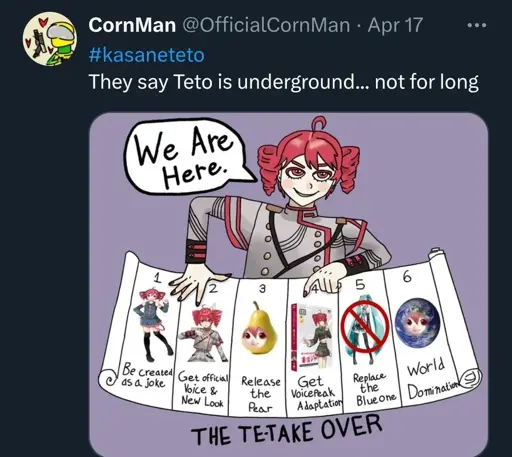This screenshot has height=457, width=512.
Task: Click the VoicePeak box in panel 4
Action: pos(312,337)
